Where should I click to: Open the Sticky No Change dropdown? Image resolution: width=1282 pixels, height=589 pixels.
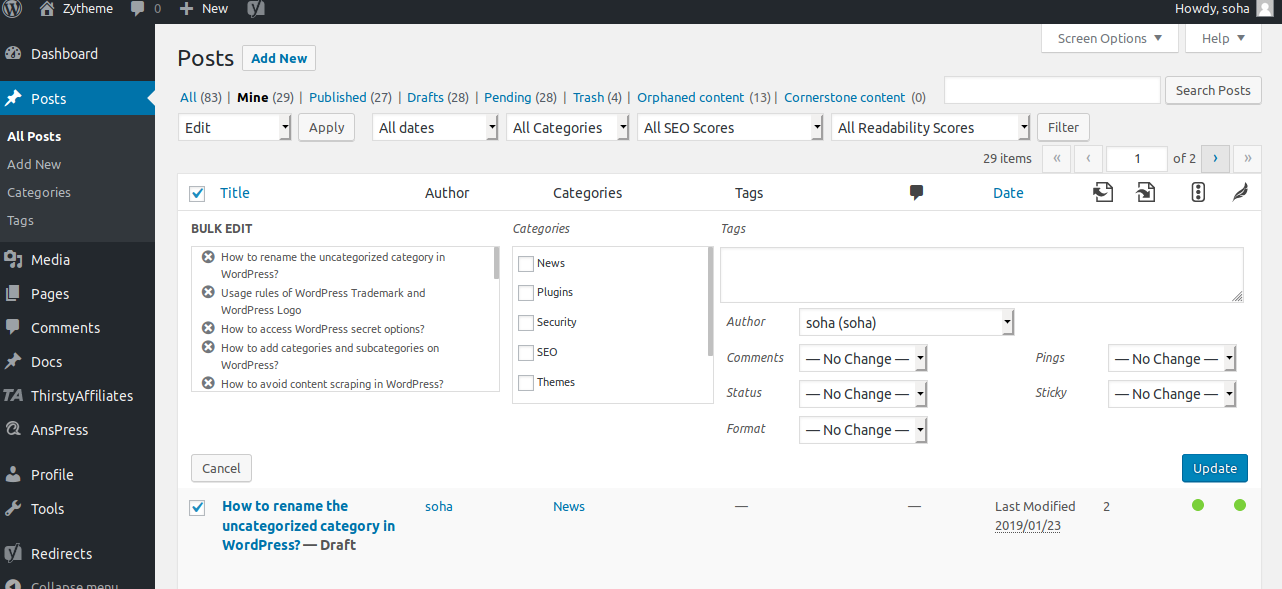click(1173, 394)
